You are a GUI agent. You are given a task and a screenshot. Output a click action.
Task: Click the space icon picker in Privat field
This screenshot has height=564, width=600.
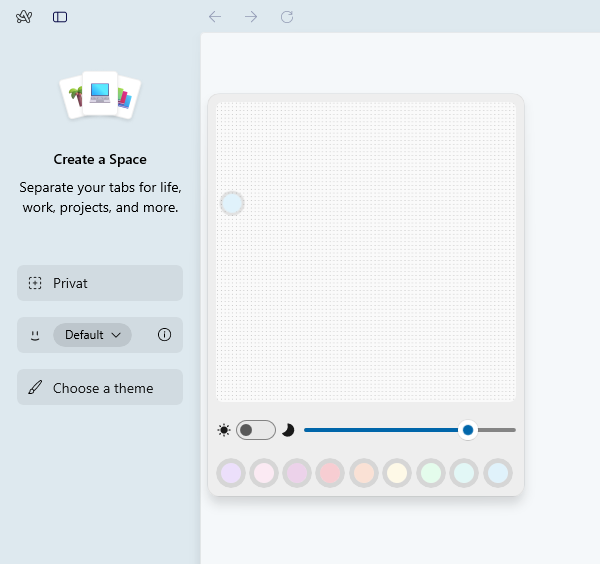pyautogui.click(x=35, y=283)
